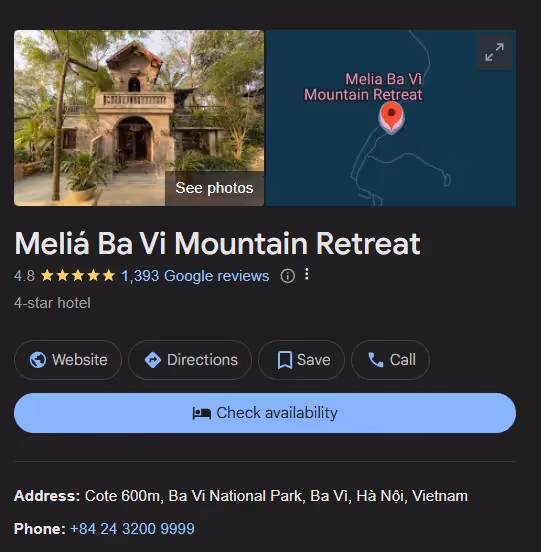Click the See photos overlay label
The image size is (541, 552).
(214, 188)
